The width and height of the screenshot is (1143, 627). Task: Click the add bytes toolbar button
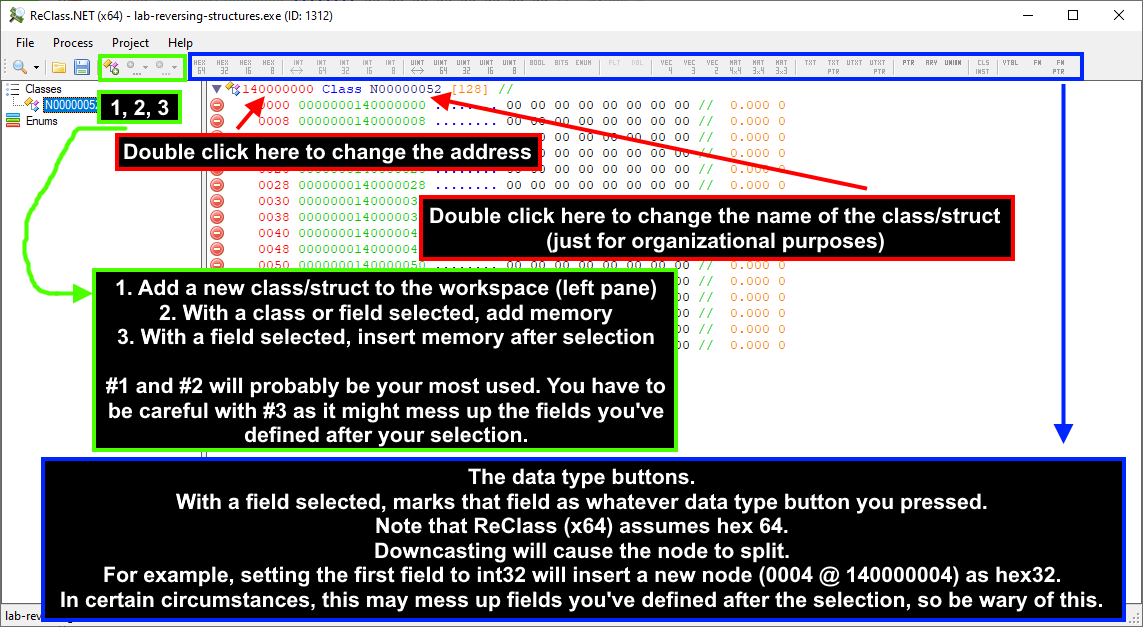pos(132,68)
